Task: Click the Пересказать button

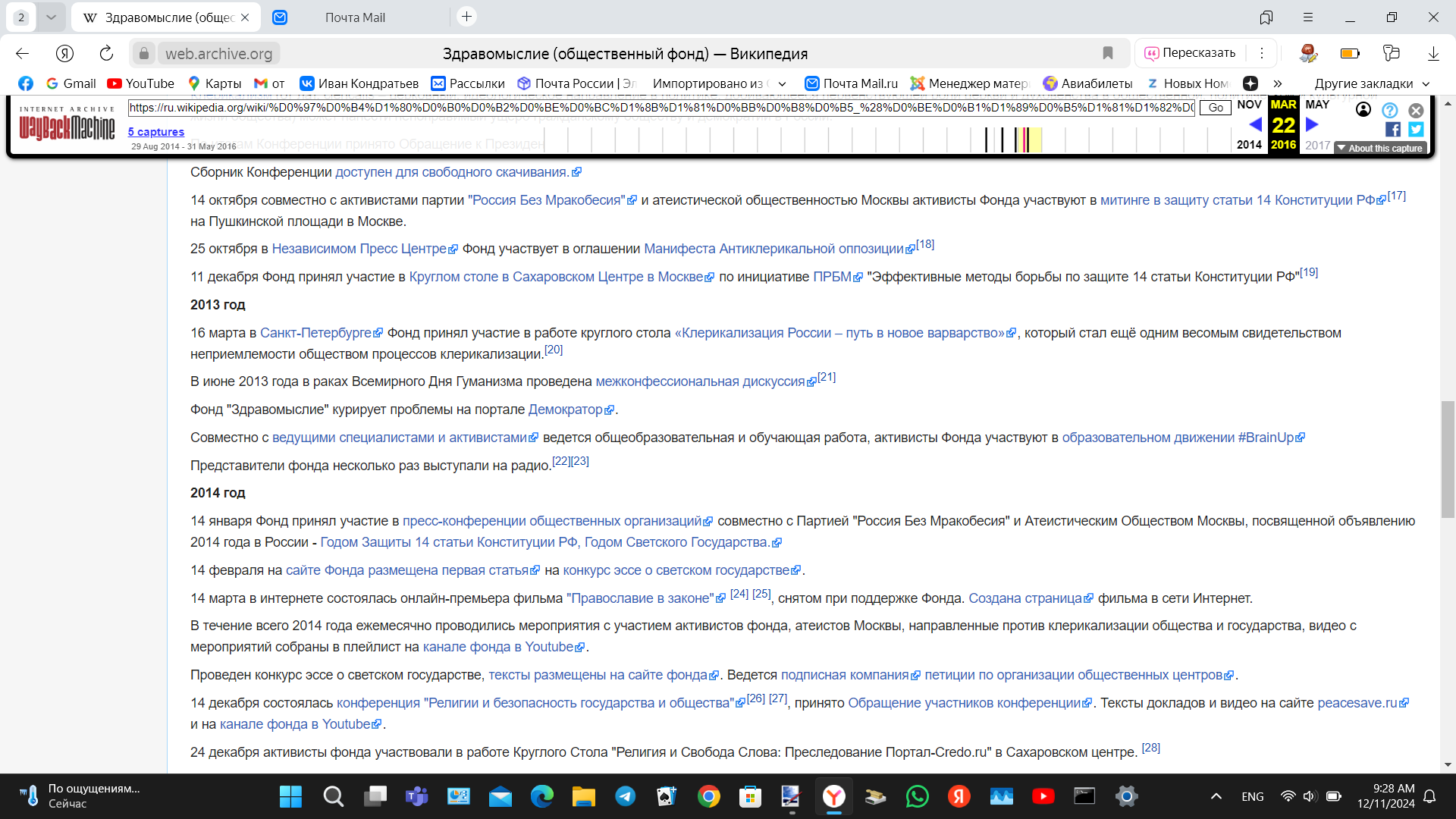Action: (1191, 53)
